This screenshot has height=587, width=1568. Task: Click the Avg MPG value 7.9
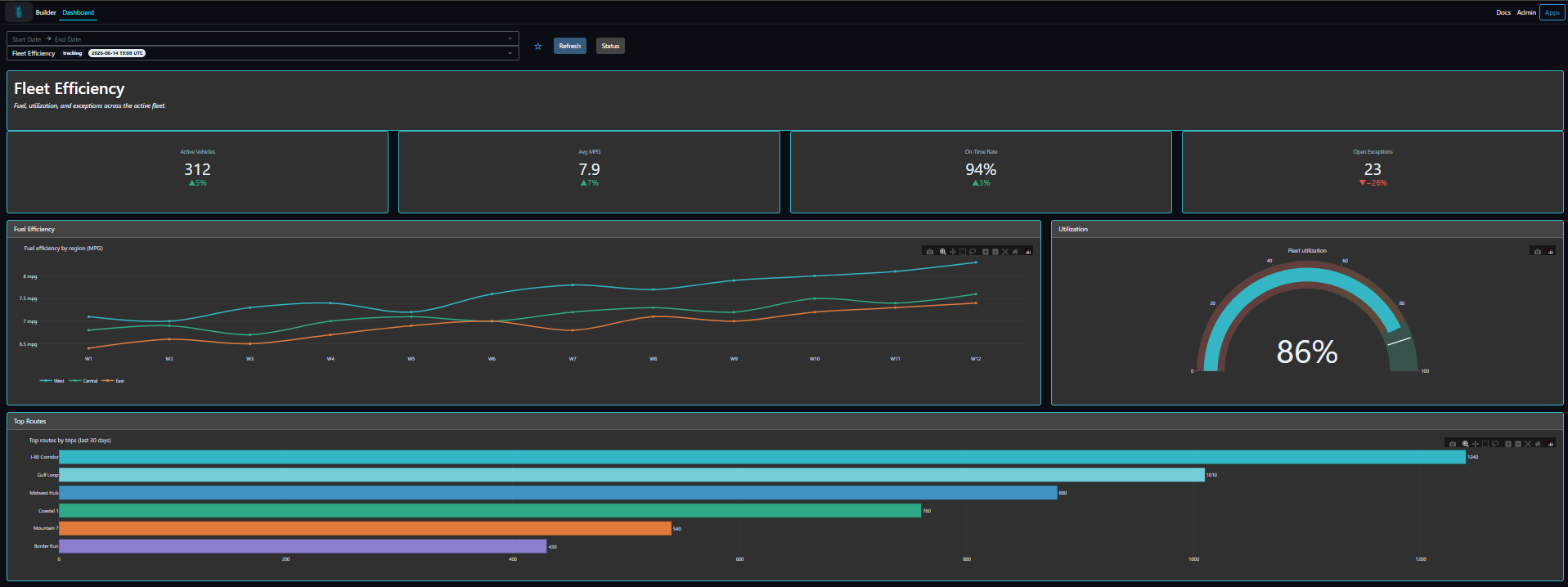click(x=589, y=169)
